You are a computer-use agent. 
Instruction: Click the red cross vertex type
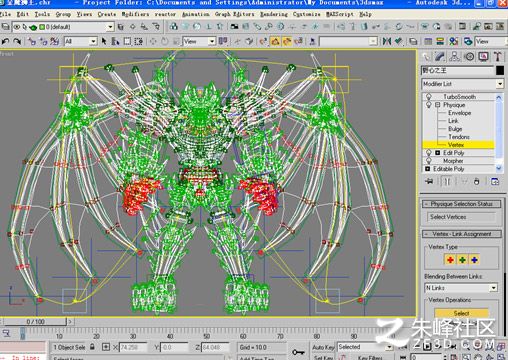coord(450,260)
